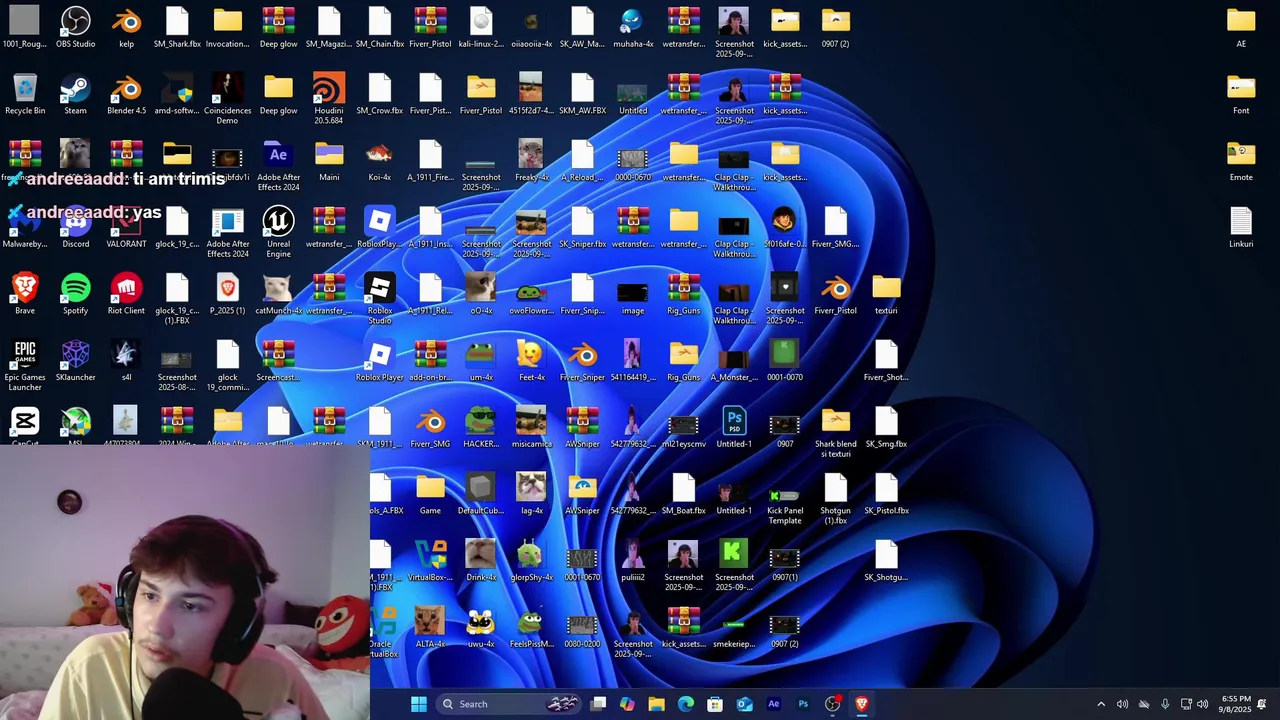Open the notification bell in the tray

[x=1262, y=704]
